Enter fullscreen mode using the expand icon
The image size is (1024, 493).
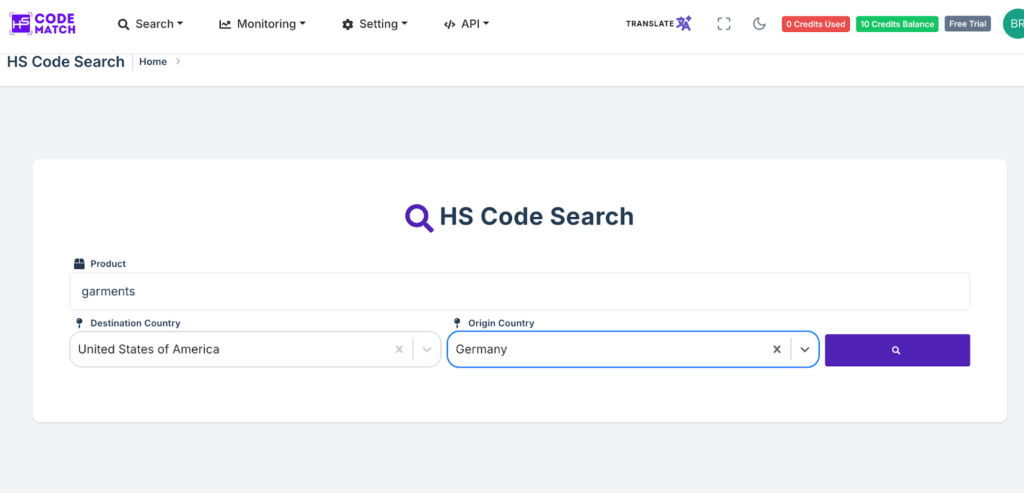[x=724, y=24]
